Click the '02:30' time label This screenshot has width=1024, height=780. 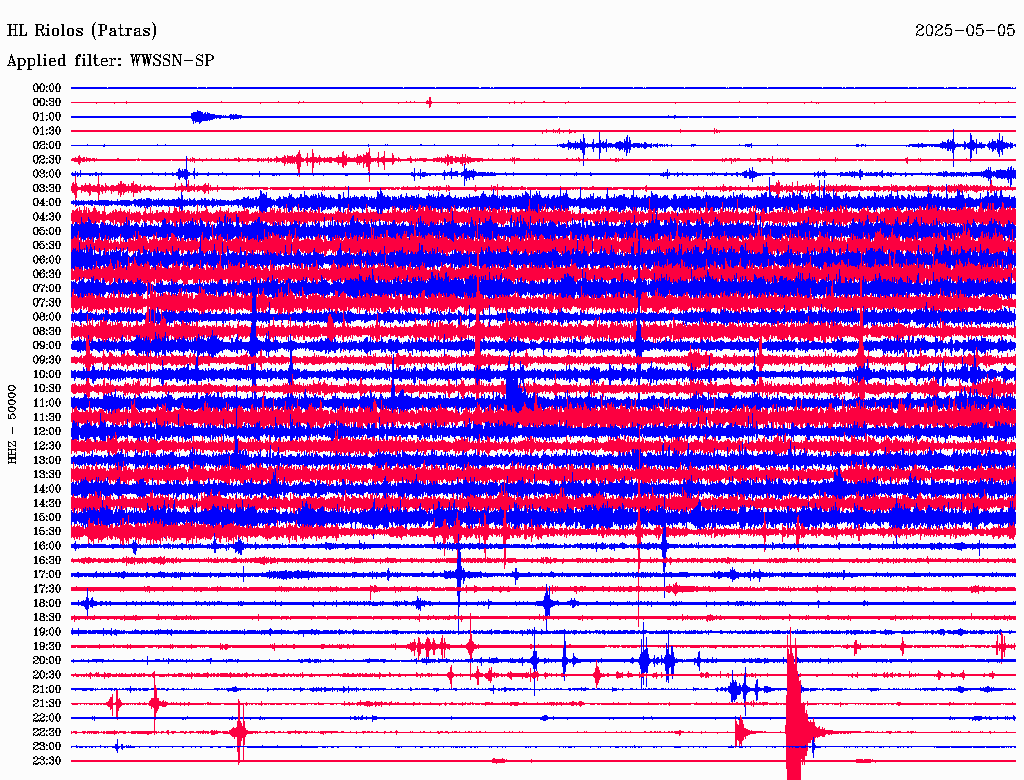pos(47,160)
